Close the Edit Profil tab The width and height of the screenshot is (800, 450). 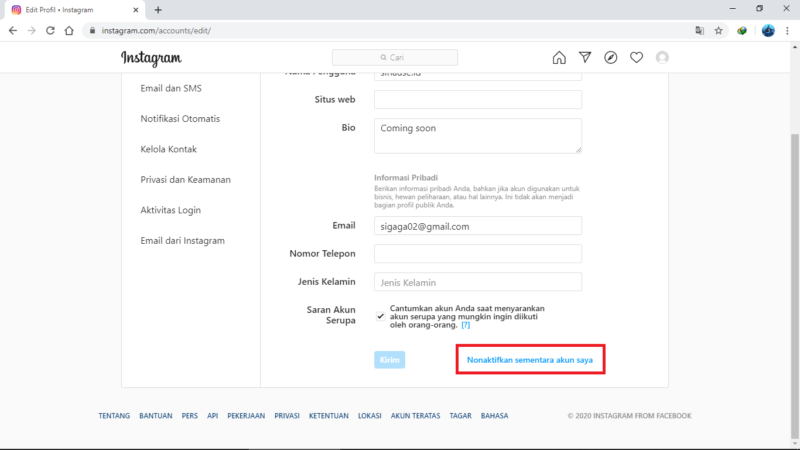pyautogui.click(x=136, y=10)
